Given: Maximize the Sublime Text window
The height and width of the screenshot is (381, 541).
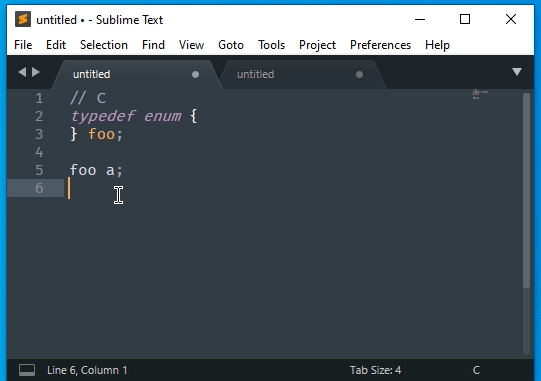Looking at the screenshot, I should [465, 19].
